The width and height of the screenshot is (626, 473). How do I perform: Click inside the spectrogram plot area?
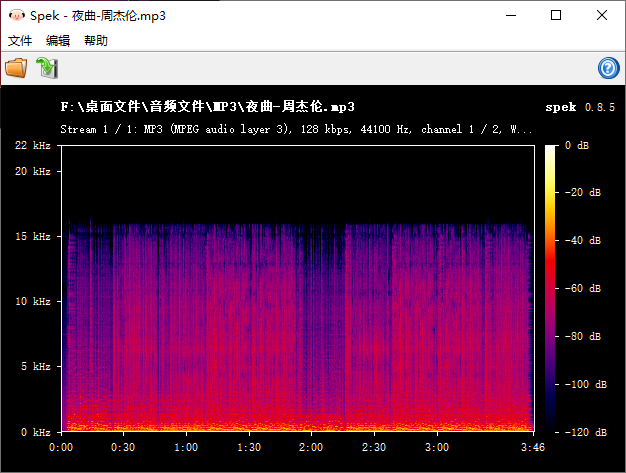point(298,289)
